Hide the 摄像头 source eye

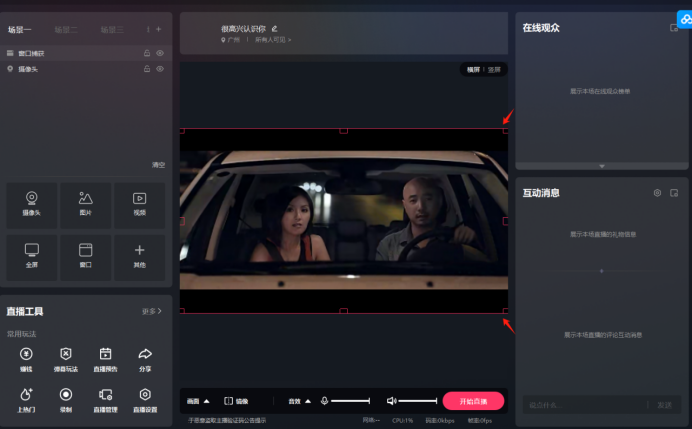click(x=160, y=69)
